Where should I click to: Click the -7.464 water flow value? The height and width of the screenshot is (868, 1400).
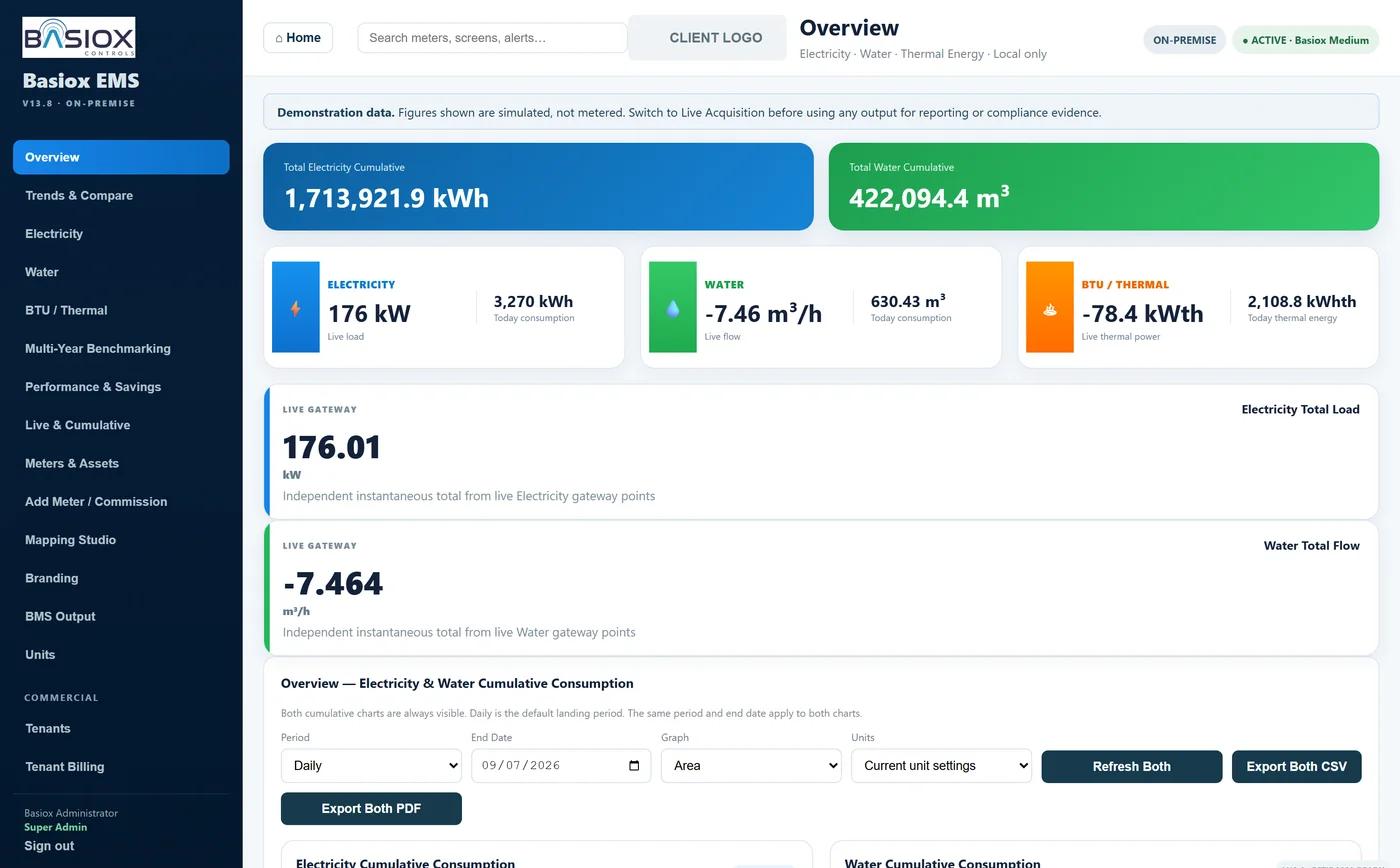(333, 583)
